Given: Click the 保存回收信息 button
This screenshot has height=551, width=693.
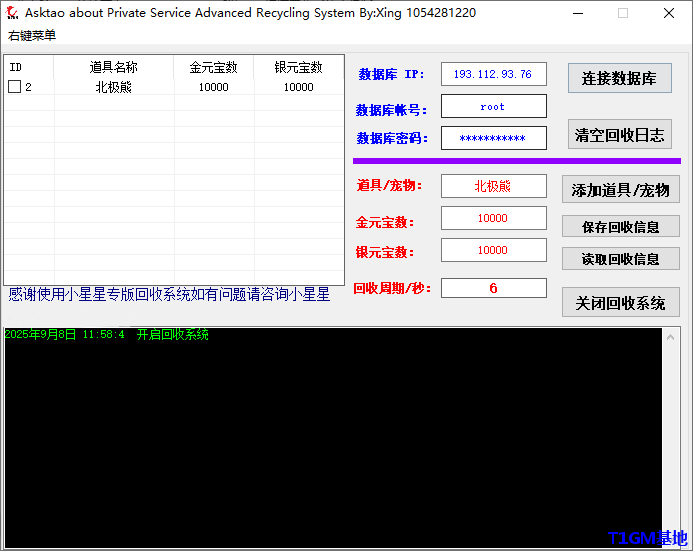Looking at the screenshot, I should coord(621,227).
